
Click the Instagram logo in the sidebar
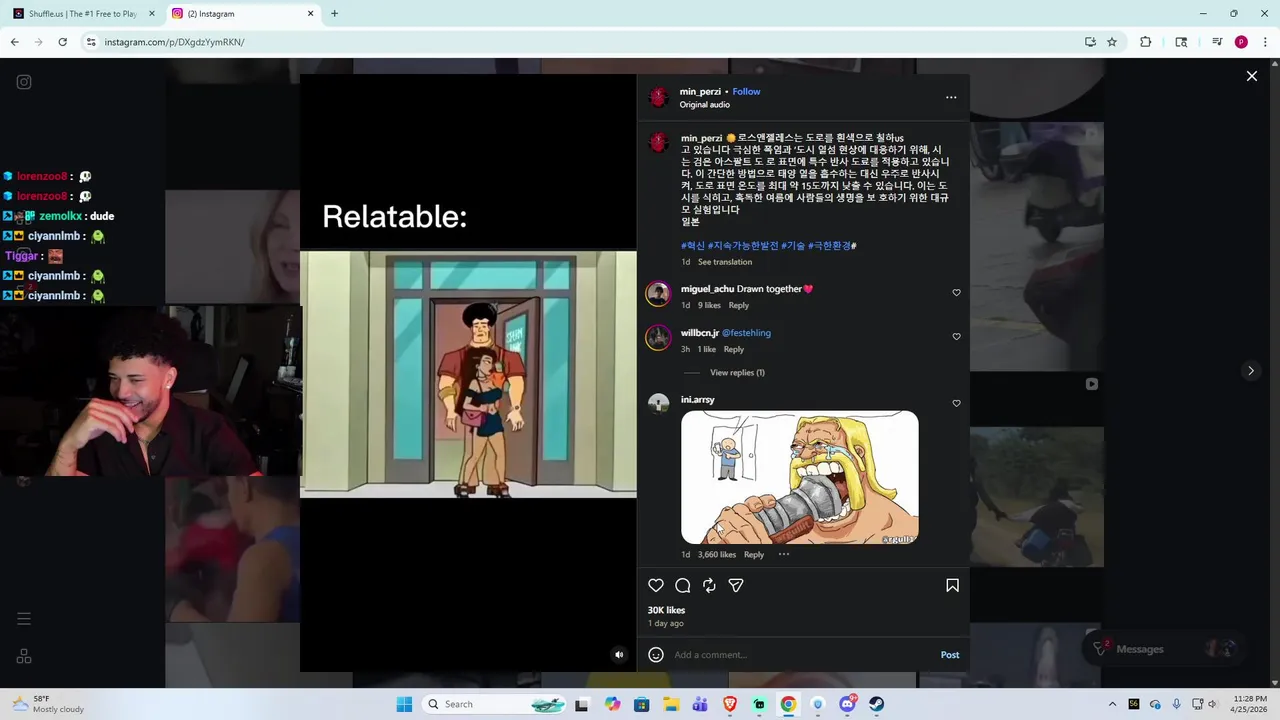tap(24, 82)
